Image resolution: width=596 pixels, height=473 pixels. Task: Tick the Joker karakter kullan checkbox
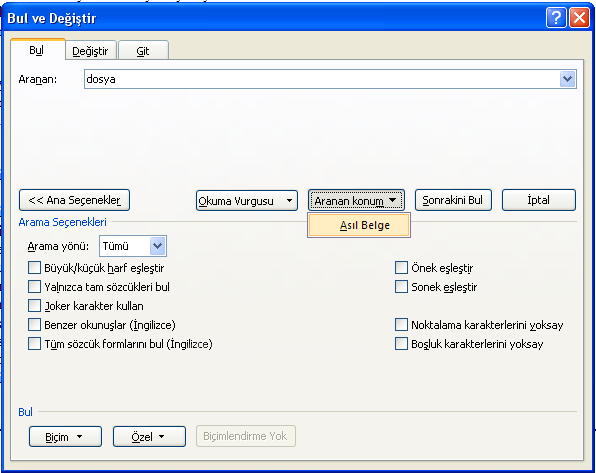coord(34,306)
